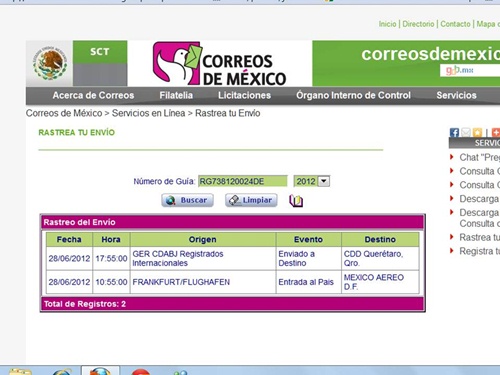Click the email envelope share icon
Viewport: 500px width, 375px height.
click(x=466, y=132)
